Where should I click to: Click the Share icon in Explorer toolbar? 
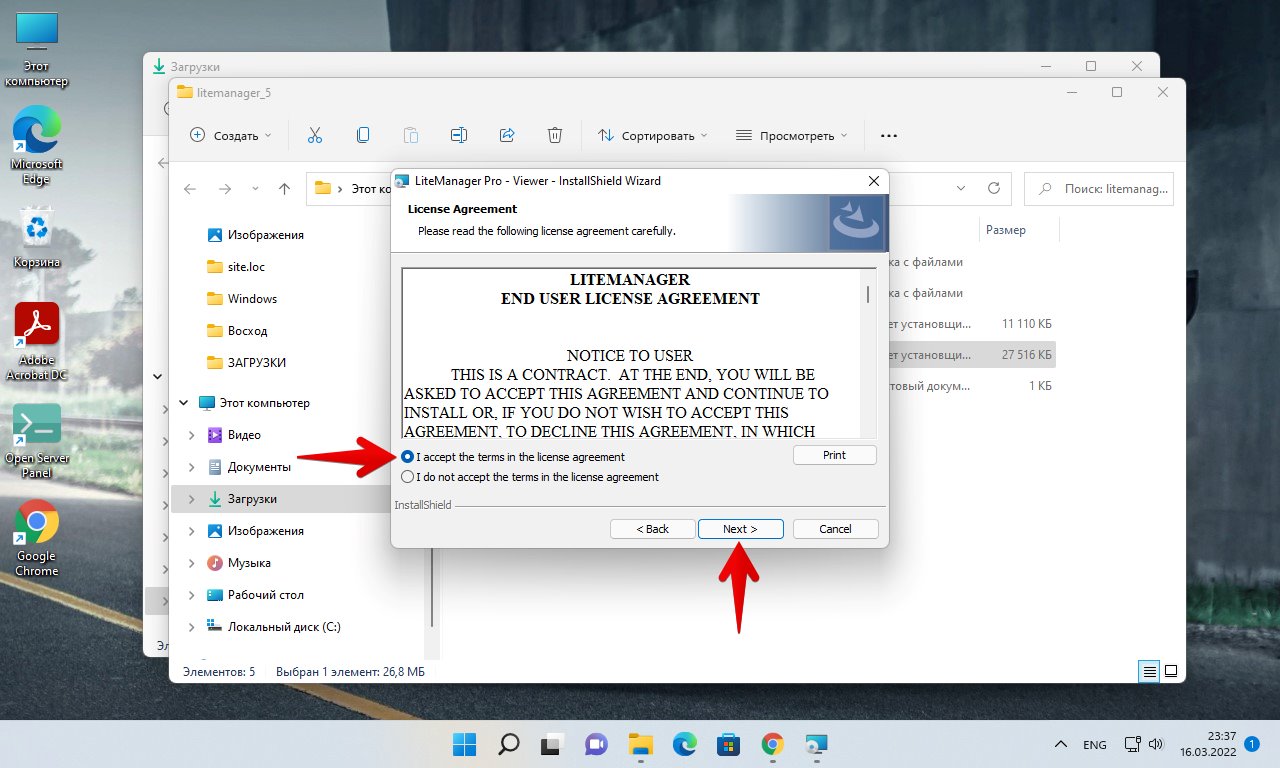click(507, 134)
